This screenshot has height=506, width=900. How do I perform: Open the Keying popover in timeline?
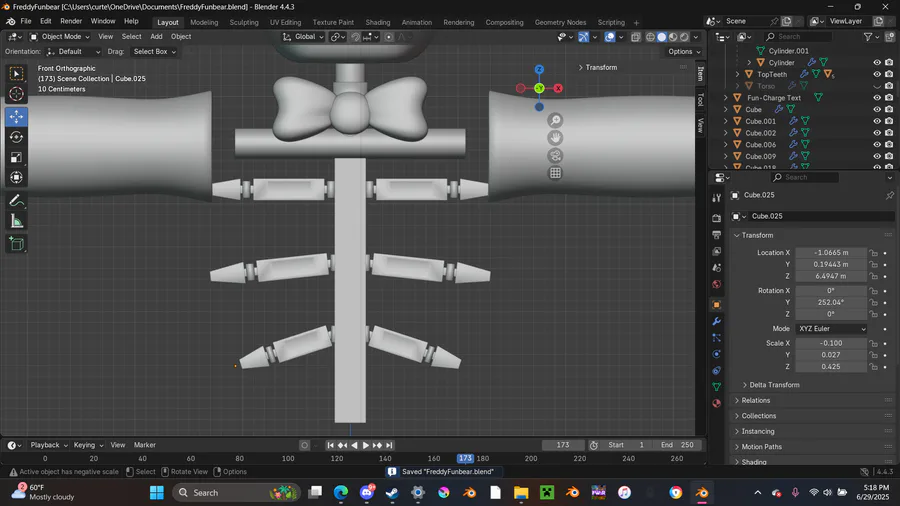pos(88,445)
